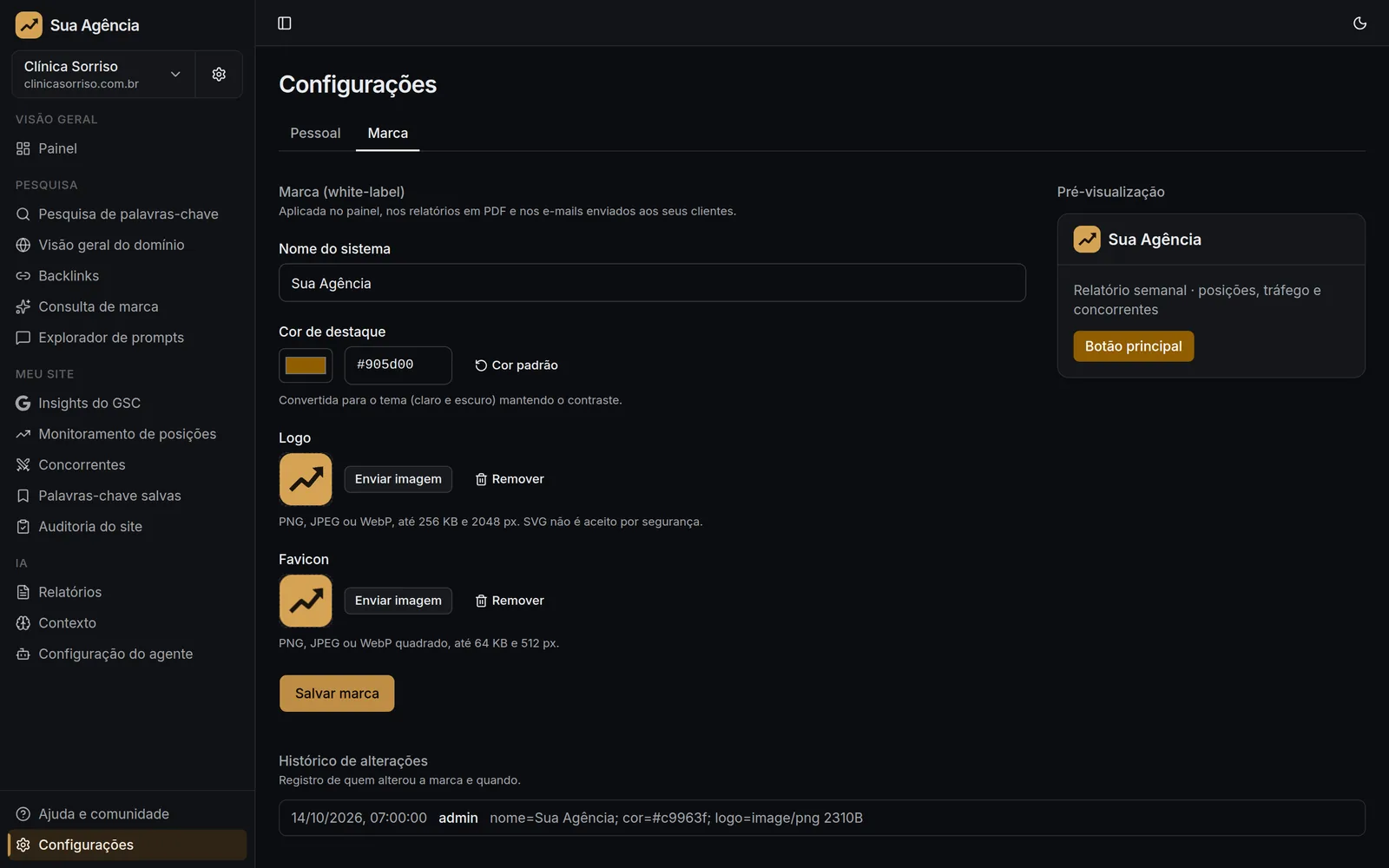1389x868 pixels.
Task: Click the 14/10/2026 history entry
Action: point(821,818)
